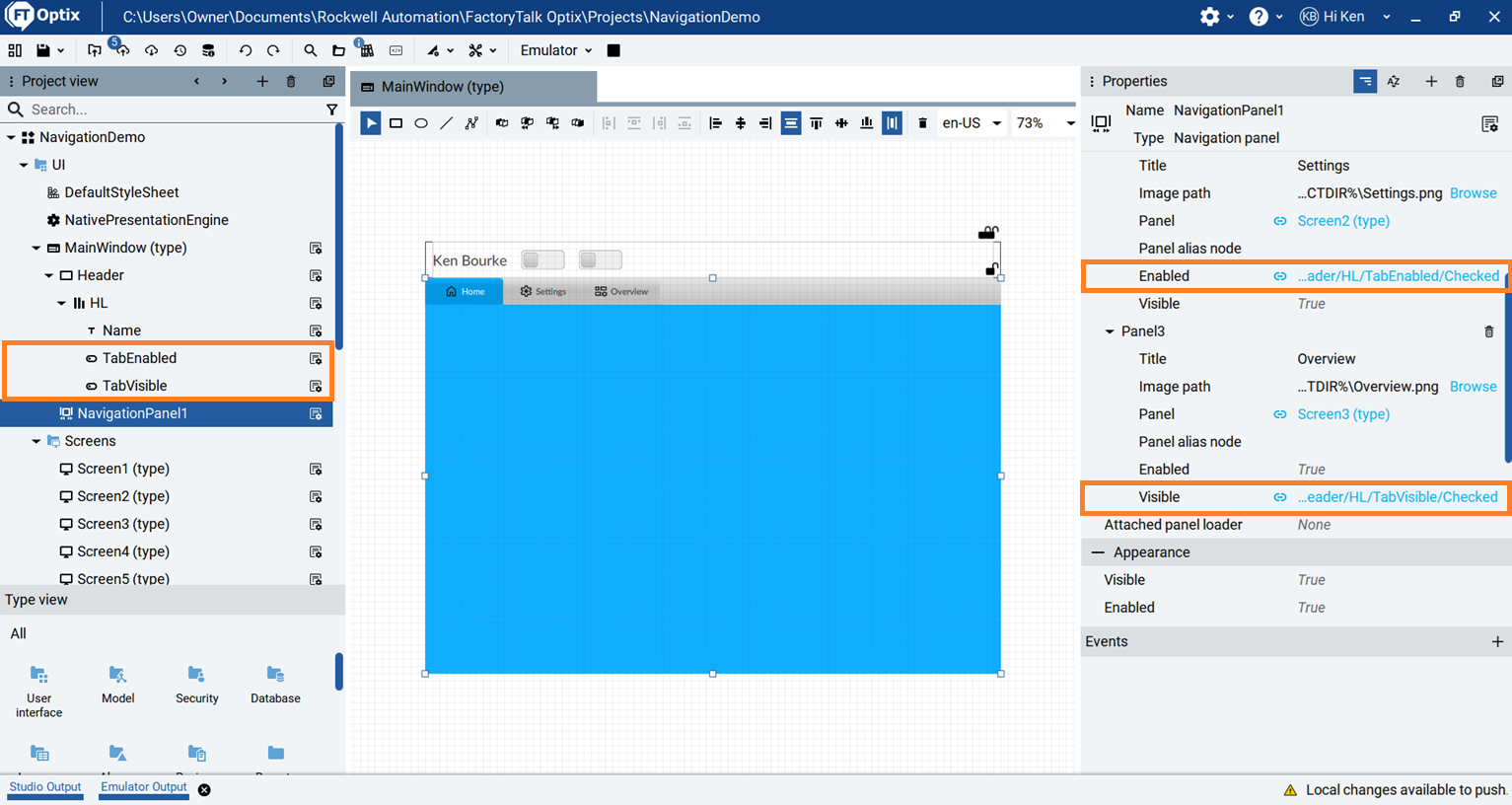Stop the emulator with black square button
Viewport: 1512px width, 805px height.
click(613, 50)
